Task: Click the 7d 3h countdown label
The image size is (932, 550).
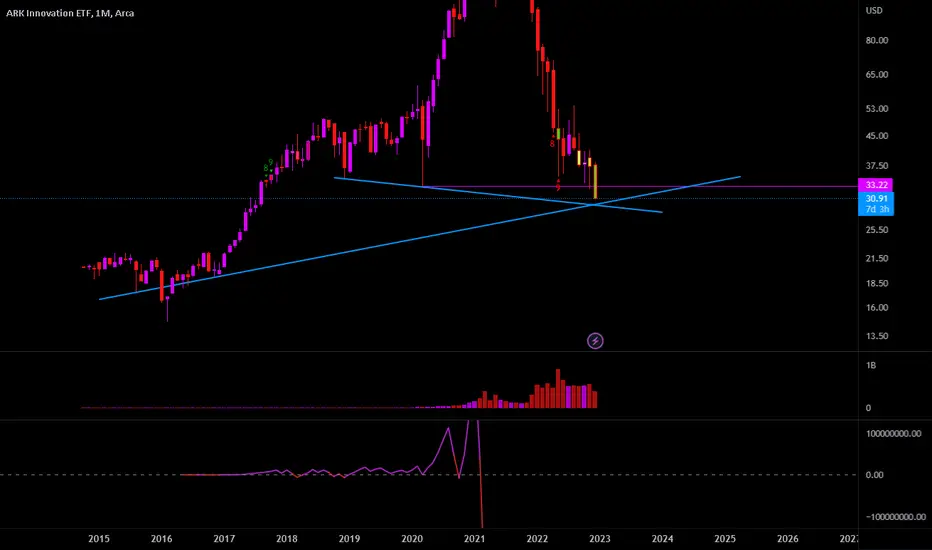Action: click(877, 209)
